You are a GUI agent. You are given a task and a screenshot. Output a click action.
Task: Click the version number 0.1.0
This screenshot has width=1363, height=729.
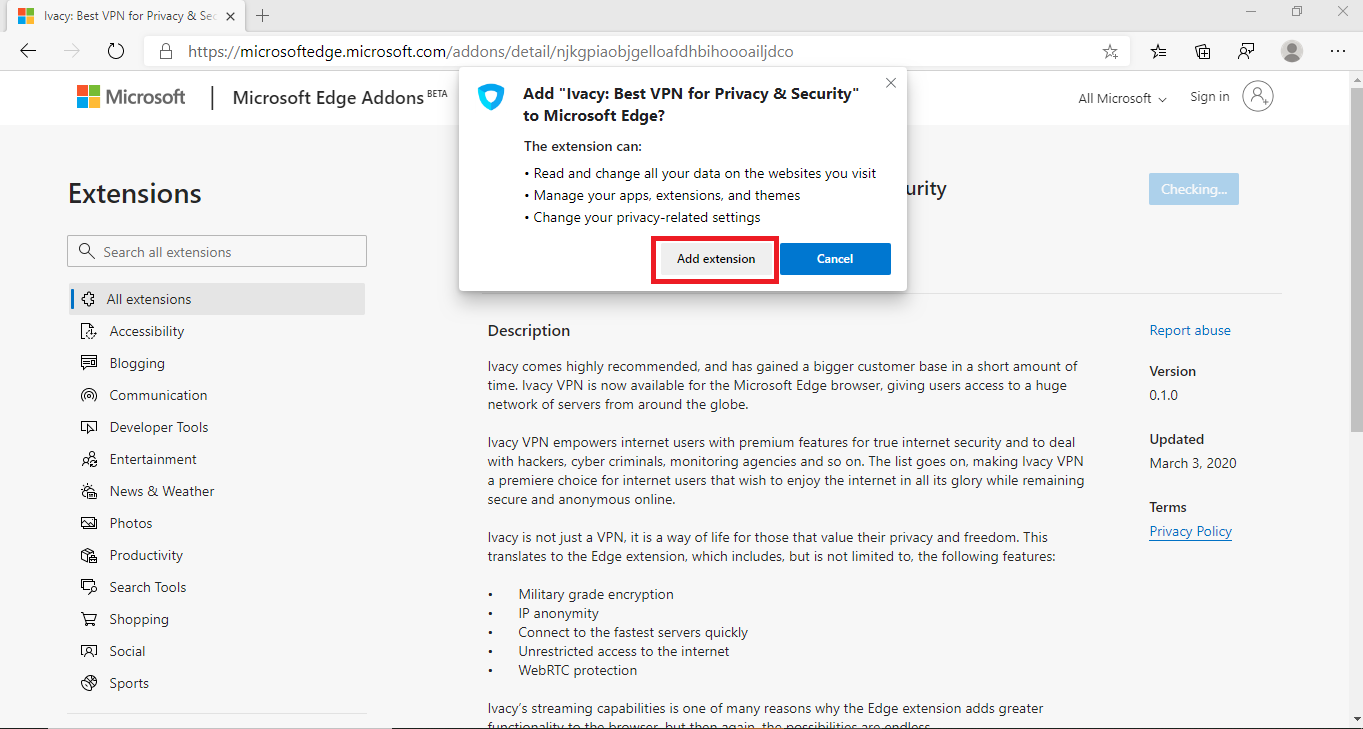[1164, 395]
